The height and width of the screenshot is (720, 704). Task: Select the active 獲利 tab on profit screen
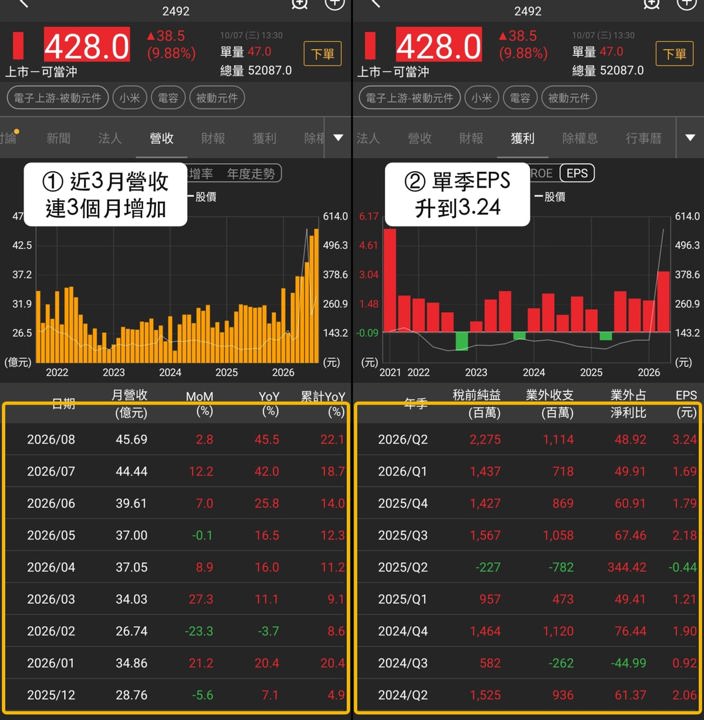523,138
